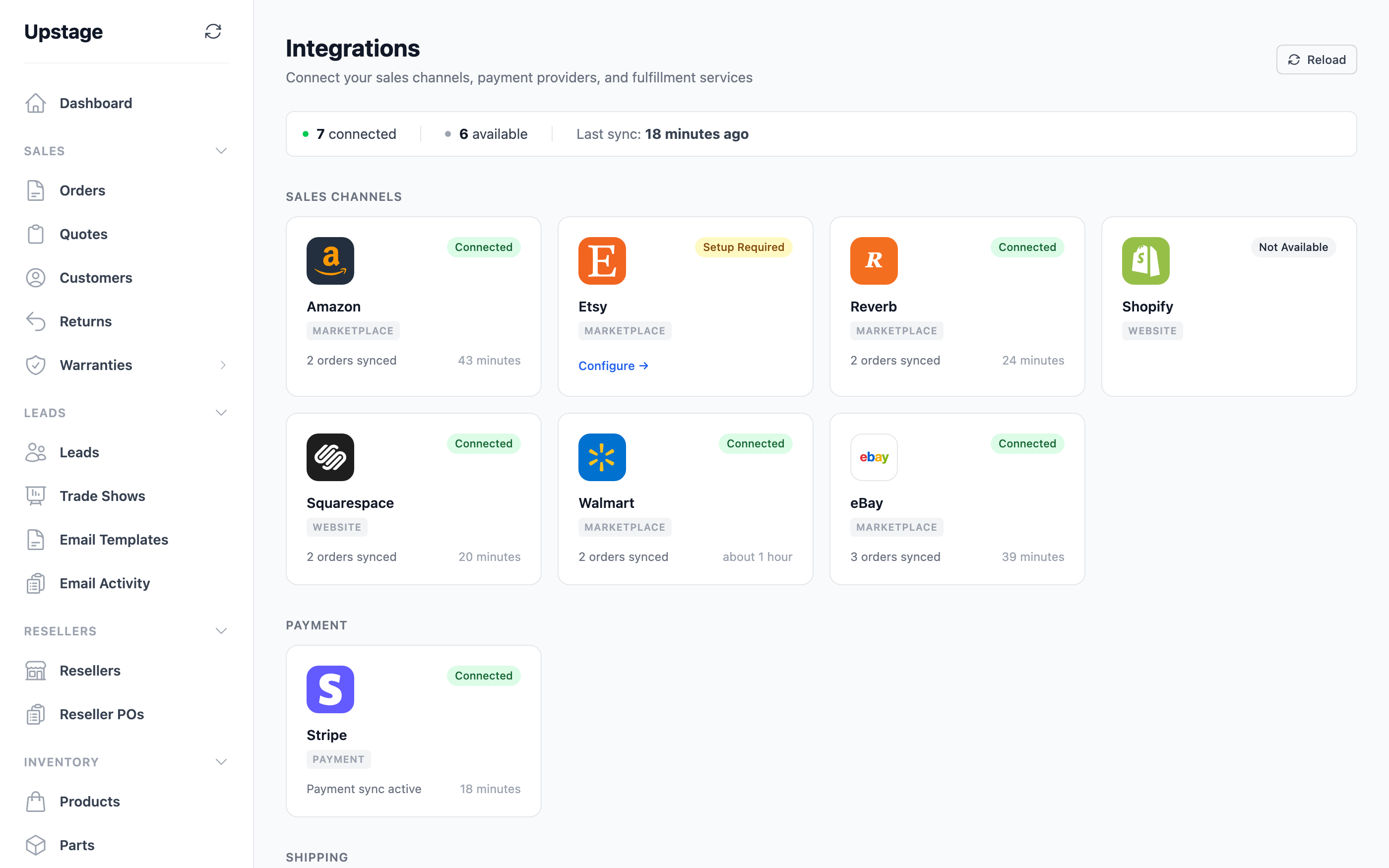The width and height of the screenshot is (1389, 868).
Task: Click the Stripe logo icon
Action: 330,689
